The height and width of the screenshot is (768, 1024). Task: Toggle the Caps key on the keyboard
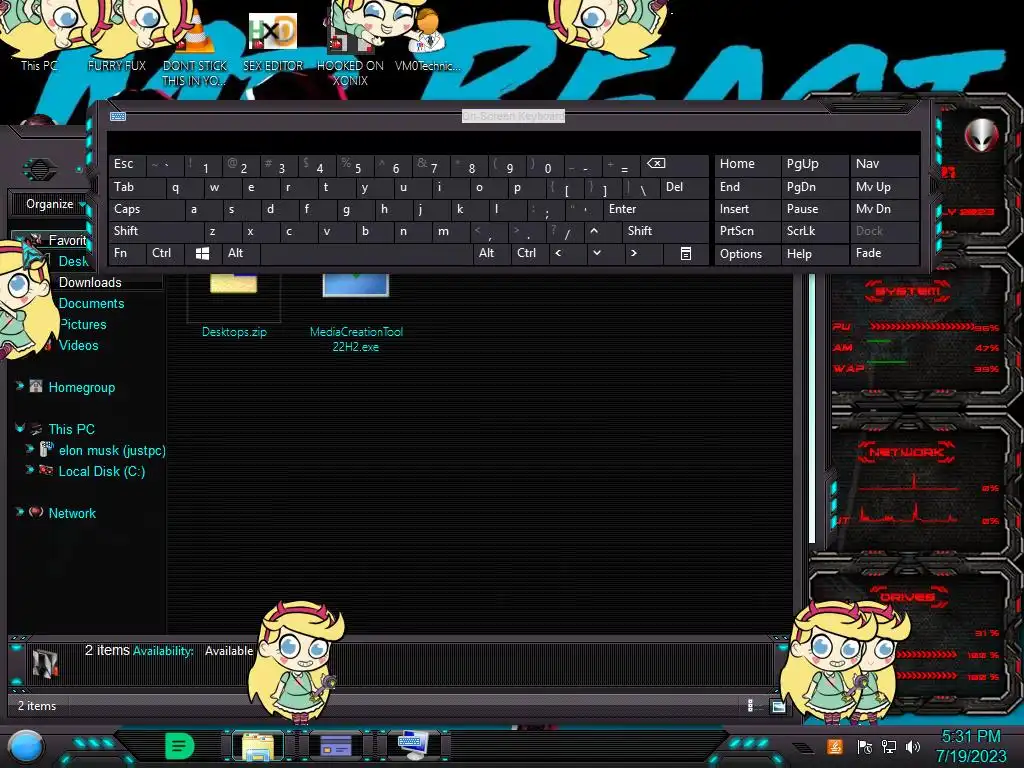145,209
